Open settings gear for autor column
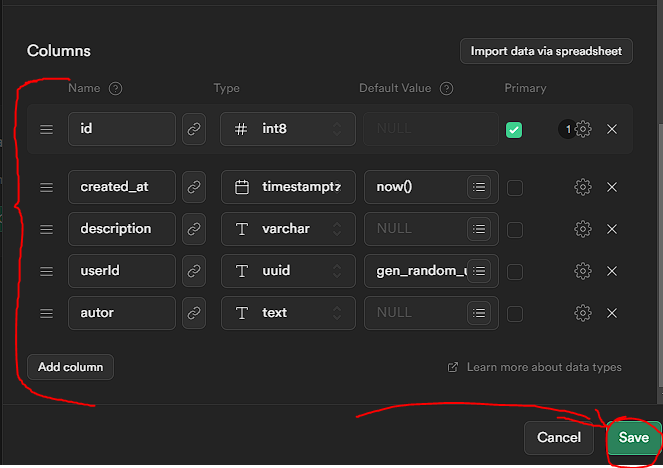Screen dimensions: 663x468 pos(583,313)
